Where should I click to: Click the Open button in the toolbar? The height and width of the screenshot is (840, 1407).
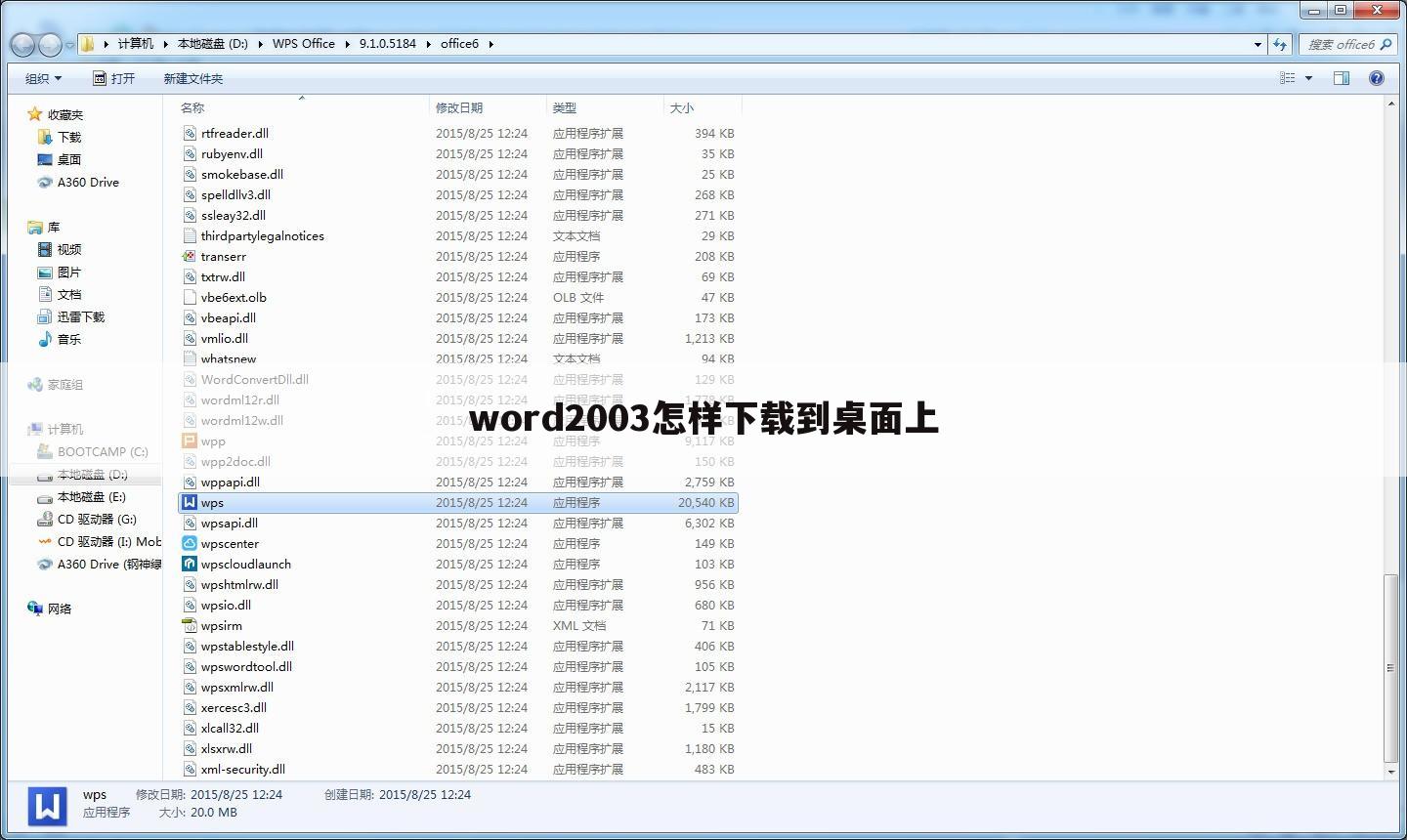[113, 78]
